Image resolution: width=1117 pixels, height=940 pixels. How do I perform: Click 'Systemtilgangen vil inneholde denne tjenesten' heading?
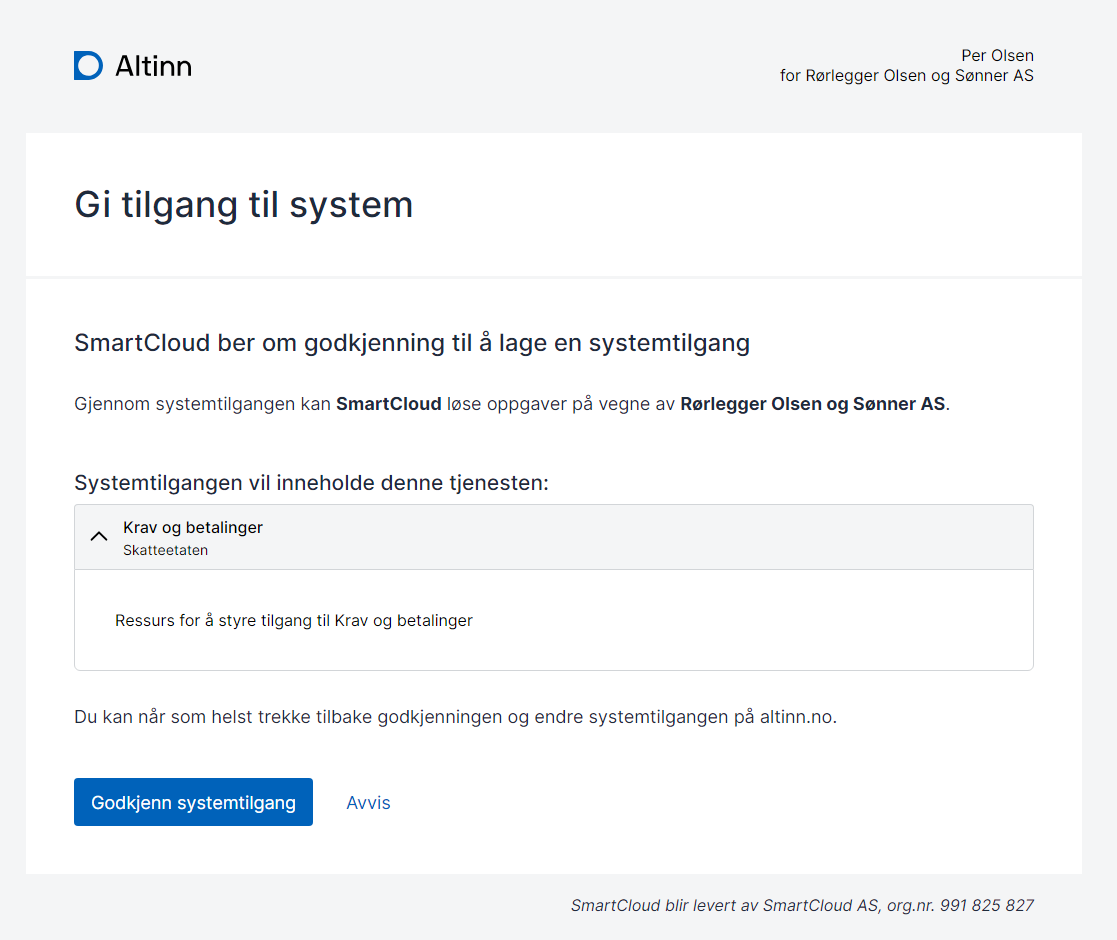(311, 483)
